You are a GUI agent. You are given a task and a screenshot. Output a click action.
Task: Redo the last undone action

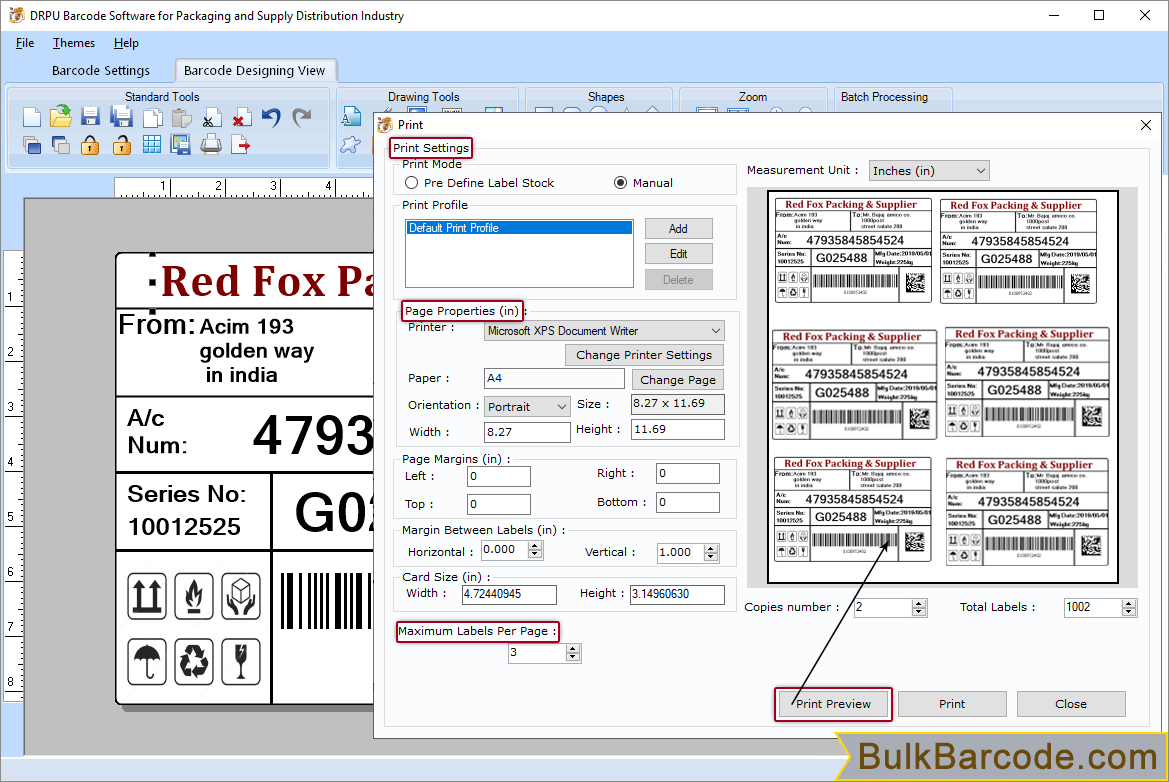pos(301,117)
